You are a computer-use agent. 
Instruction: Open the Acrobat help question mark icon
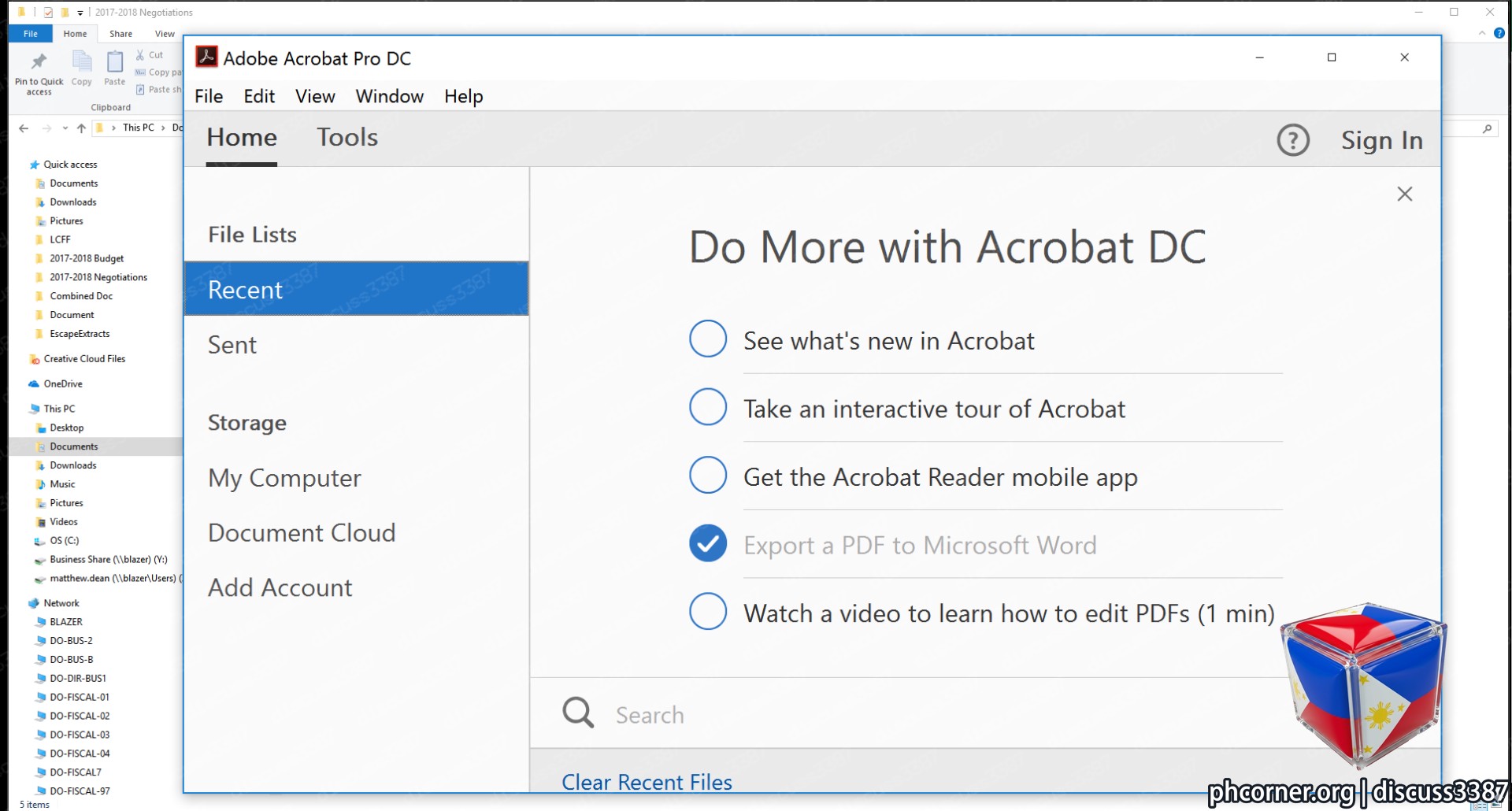[x=1292, y=140]
